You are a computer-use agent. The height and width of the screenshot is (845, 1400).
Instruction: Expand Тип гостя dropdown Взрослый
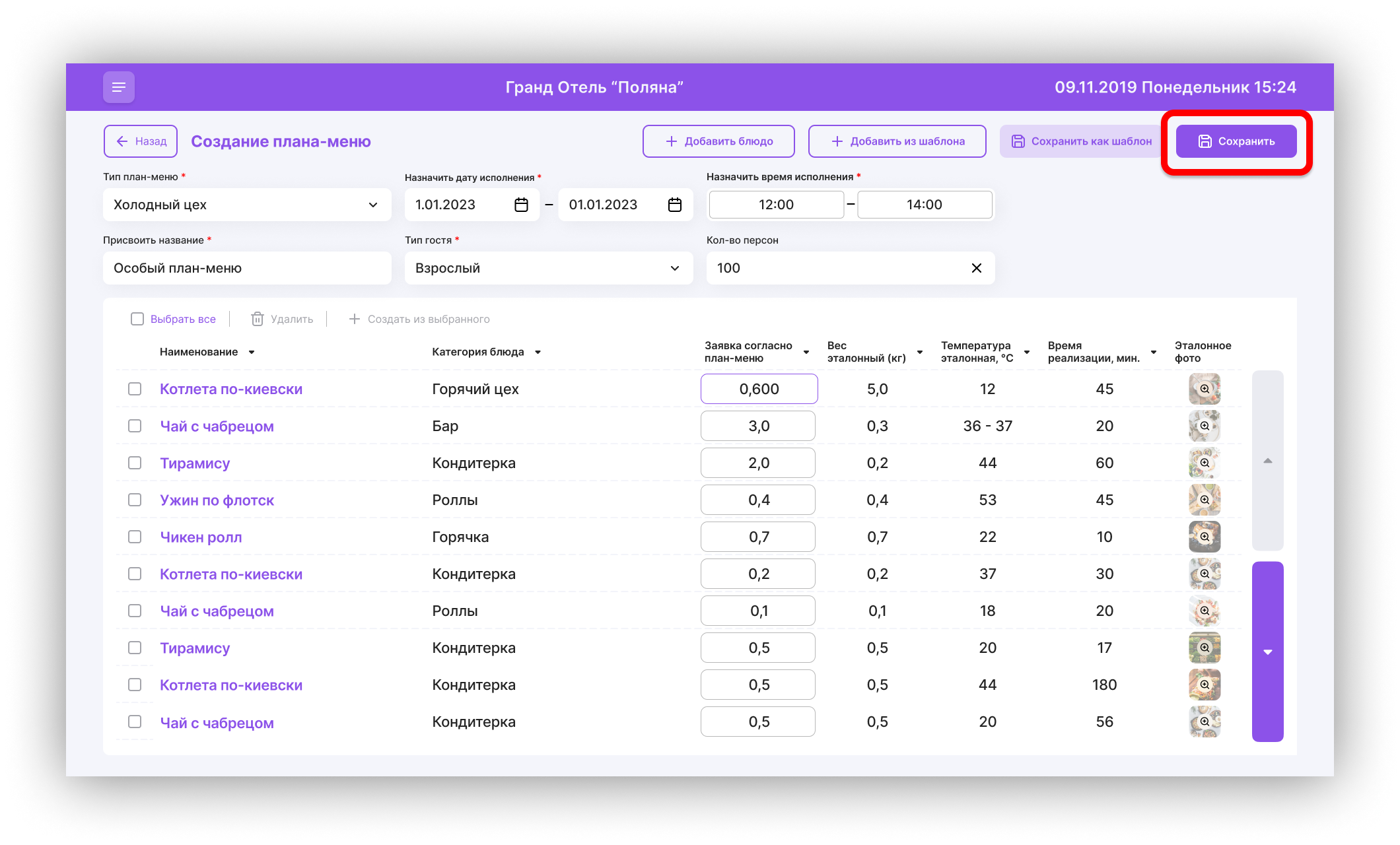click(x=548, y=268)
